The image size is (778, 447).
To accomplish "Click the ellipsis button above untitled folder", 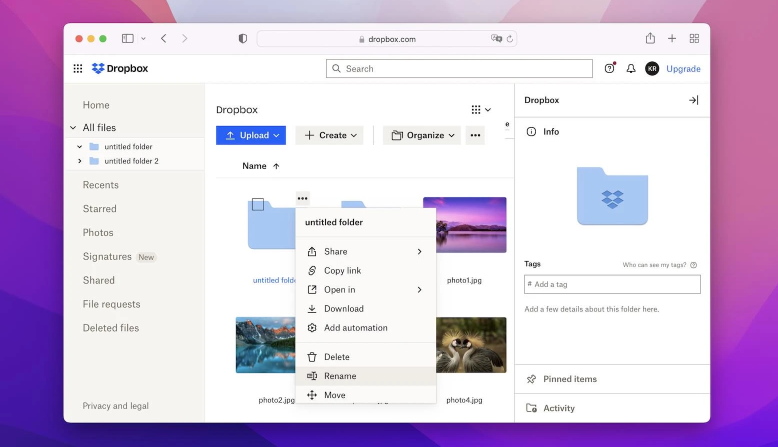I will coord(303,198).
